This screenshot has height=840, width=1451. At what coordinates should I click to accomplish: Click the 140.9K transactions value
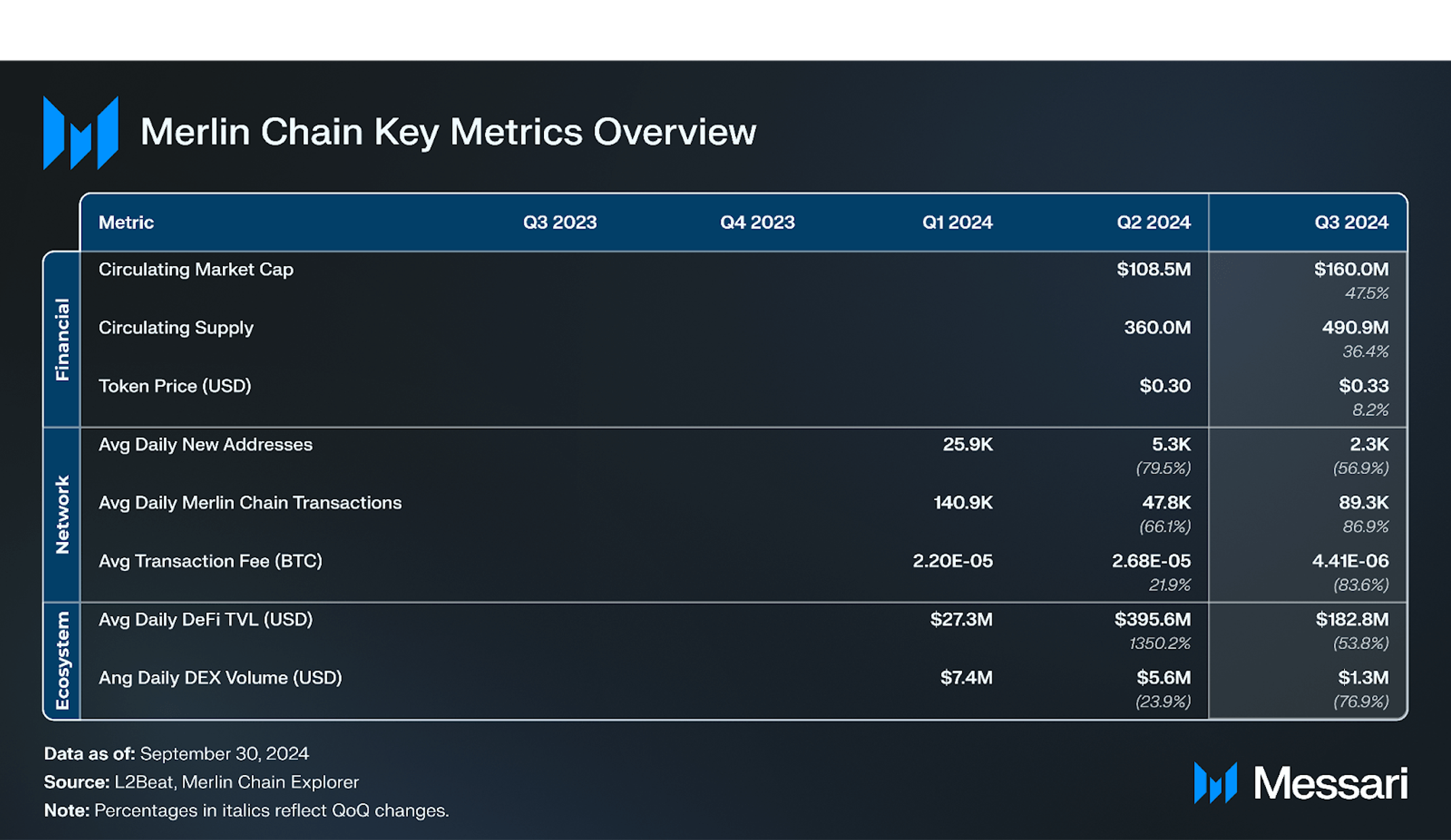[x=963, y=503]
